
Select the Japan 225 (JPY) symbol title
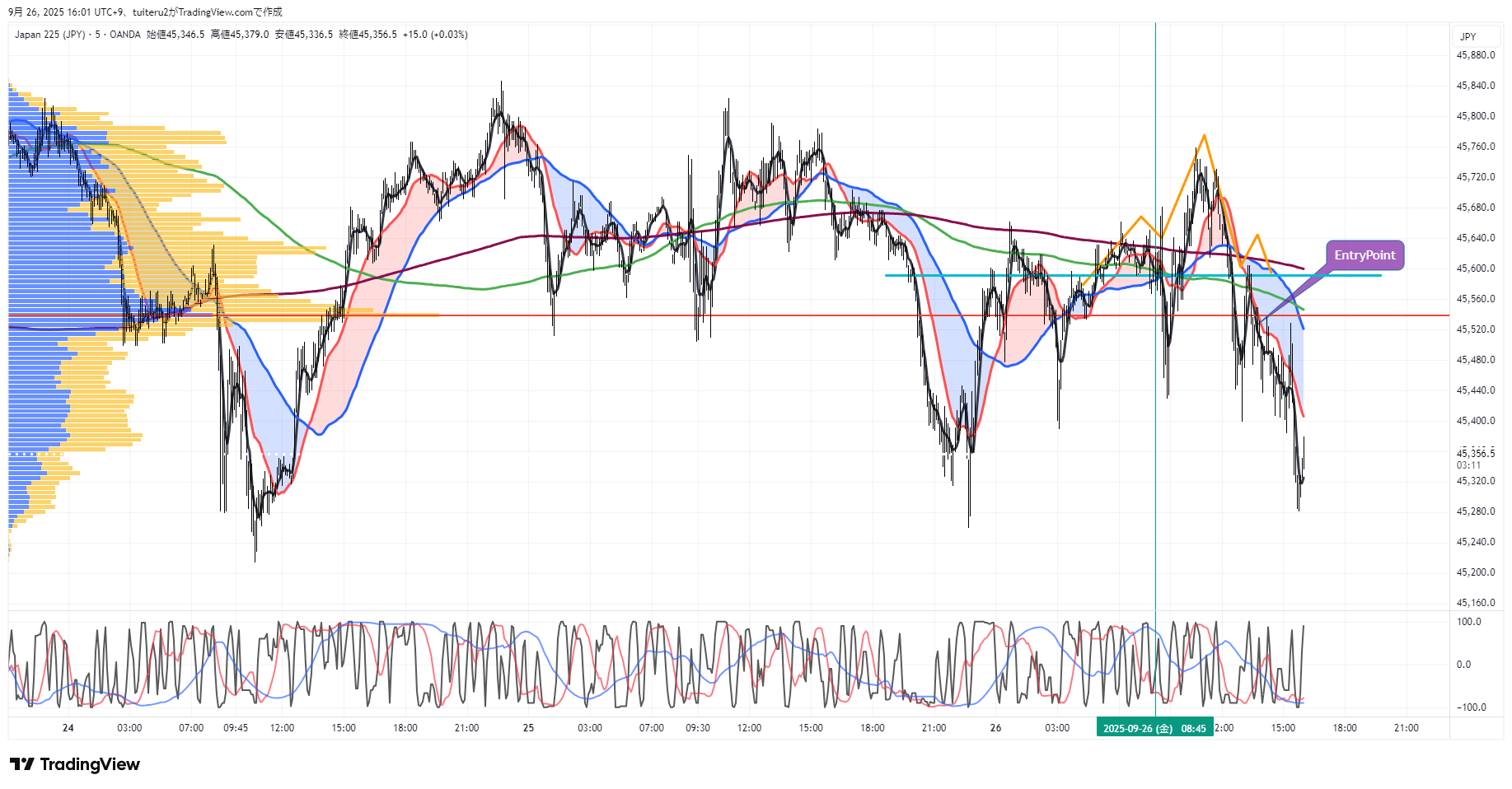(49, 35)
